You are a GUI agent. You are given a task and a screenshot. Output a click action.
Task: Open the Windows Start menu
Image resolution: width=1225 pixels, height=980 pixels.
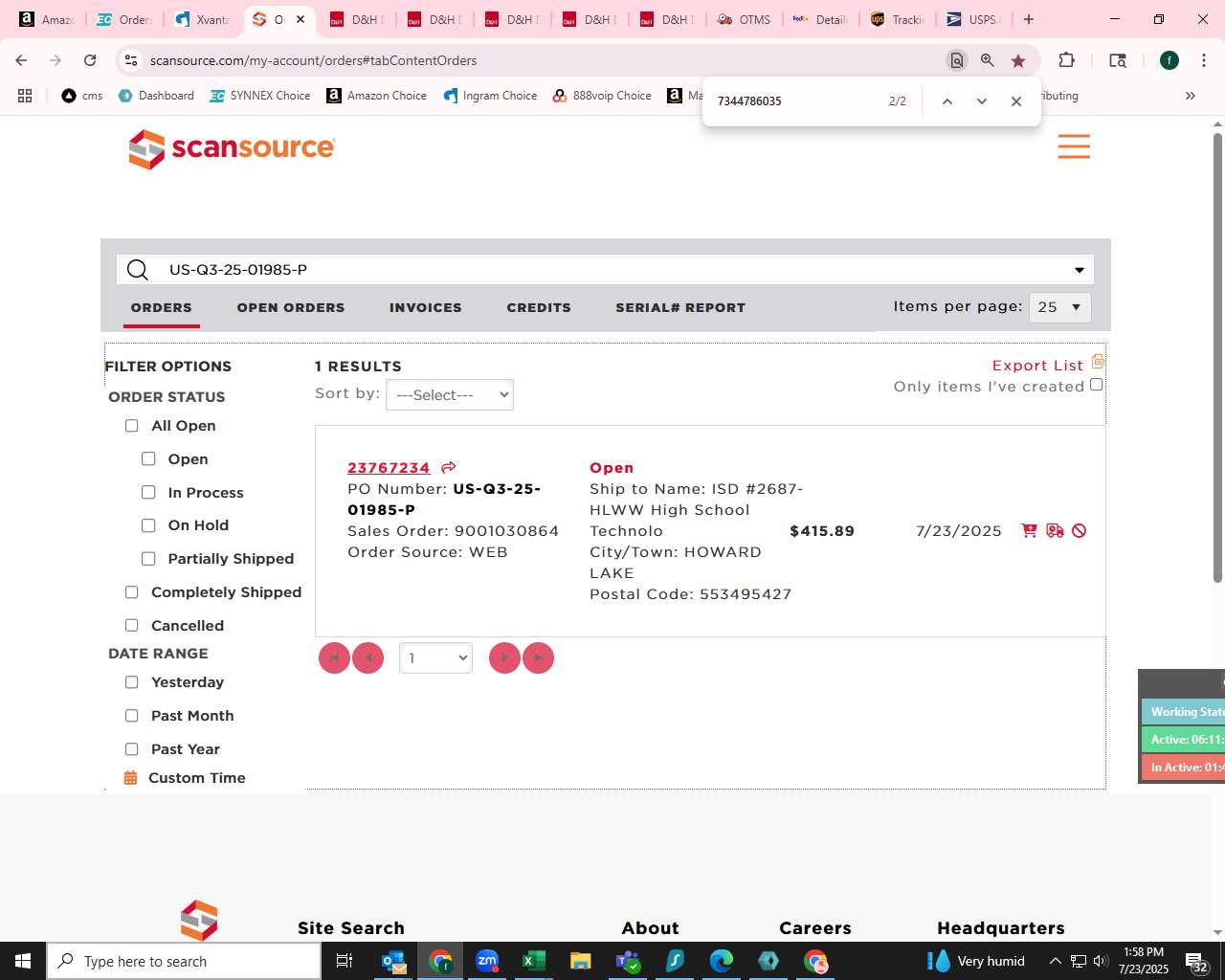[x=23, y=961]
